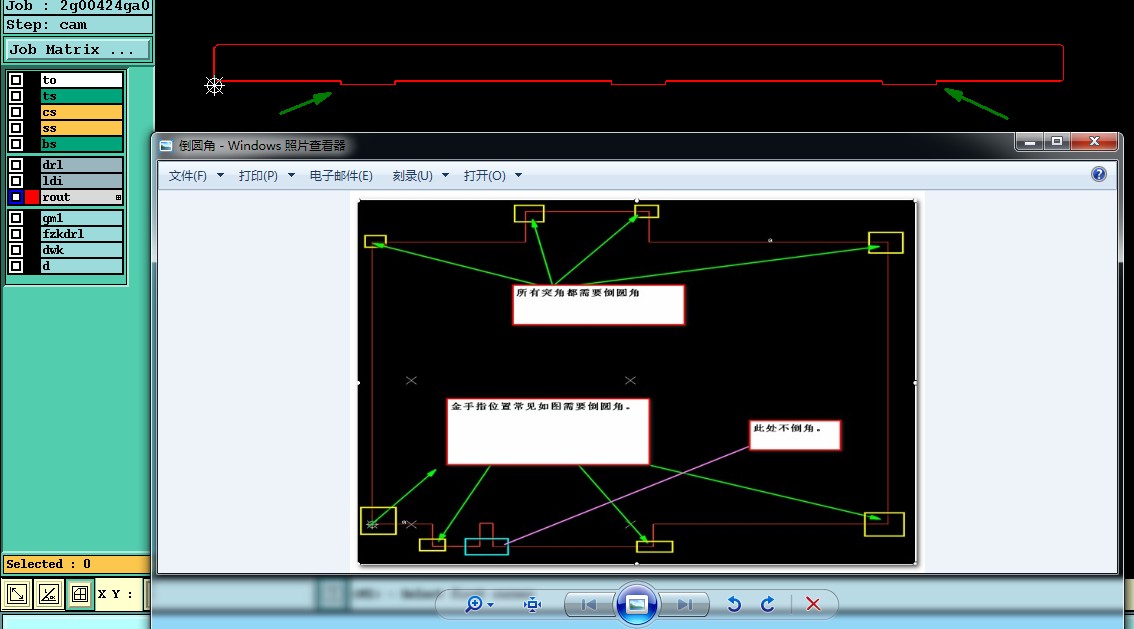Open the 刻录(U) menu
Image resolution: width=1134 pixels, height=629 pixels.
pyautogui.click(x=412, y=176)
